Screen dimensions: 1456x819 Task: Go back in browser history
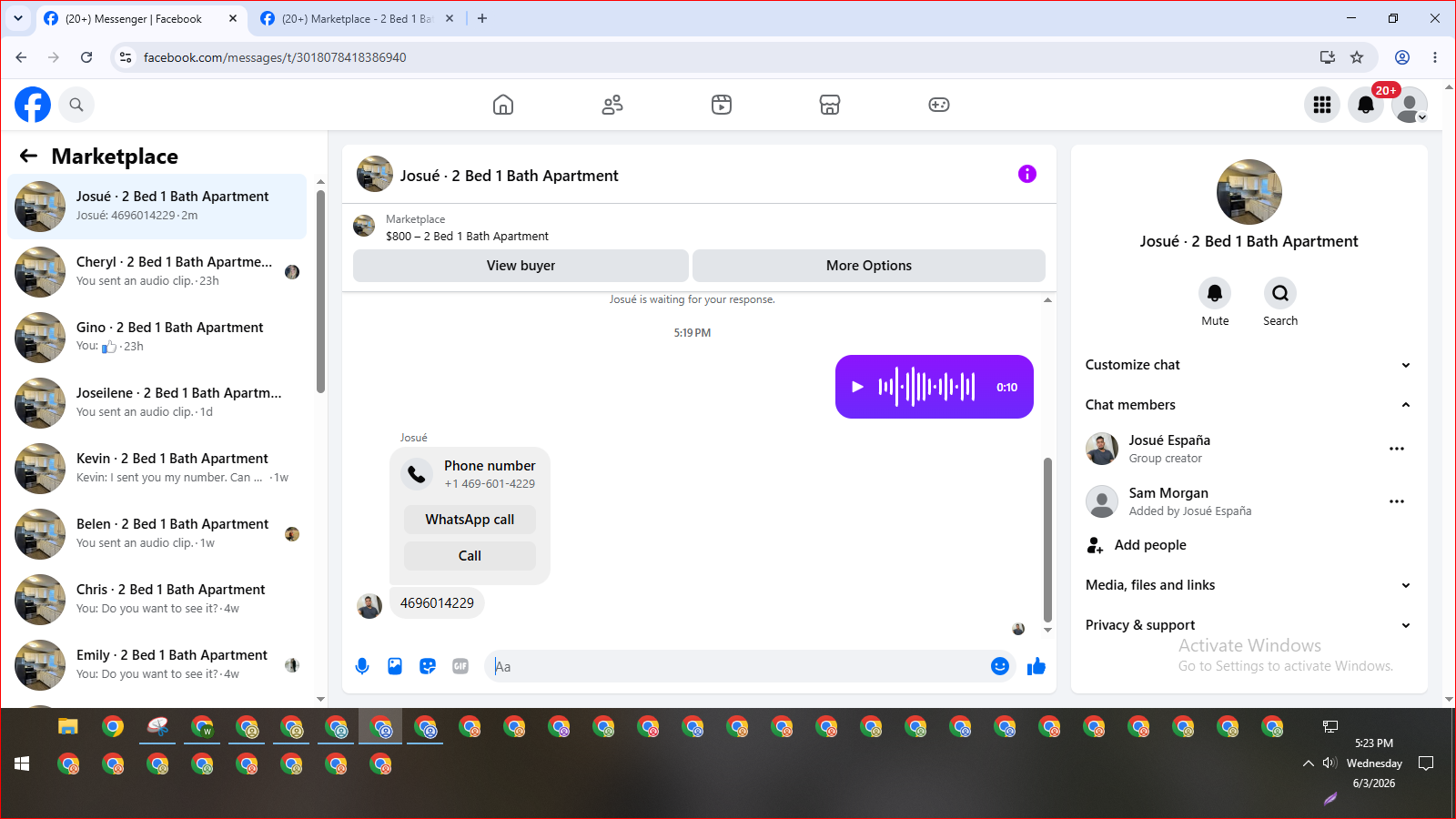point(21,57)
